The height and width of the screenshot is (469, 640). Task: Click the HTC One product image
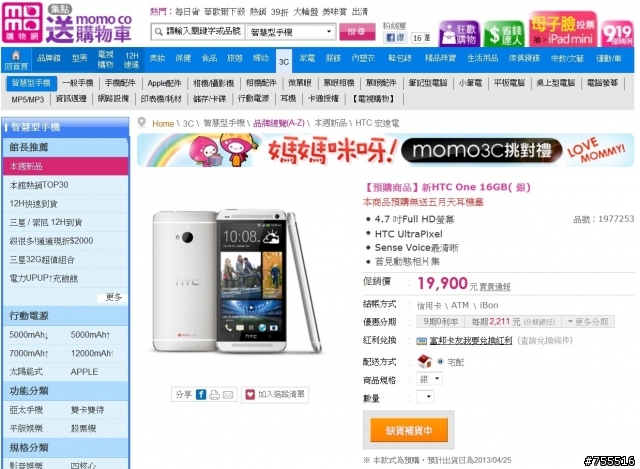(237, 282)
